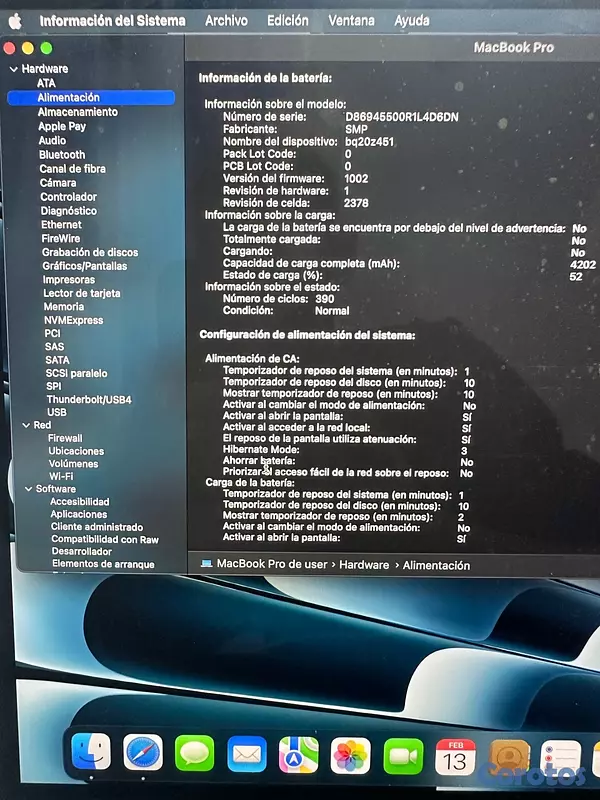Screen dimensions: 600x800
Task: Click Hardware in the path bar
Action: point(364,565)
